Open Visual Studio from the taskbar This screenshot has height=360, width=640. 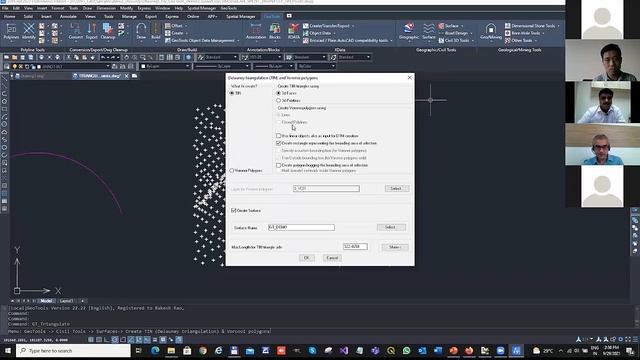pos(344,351)
